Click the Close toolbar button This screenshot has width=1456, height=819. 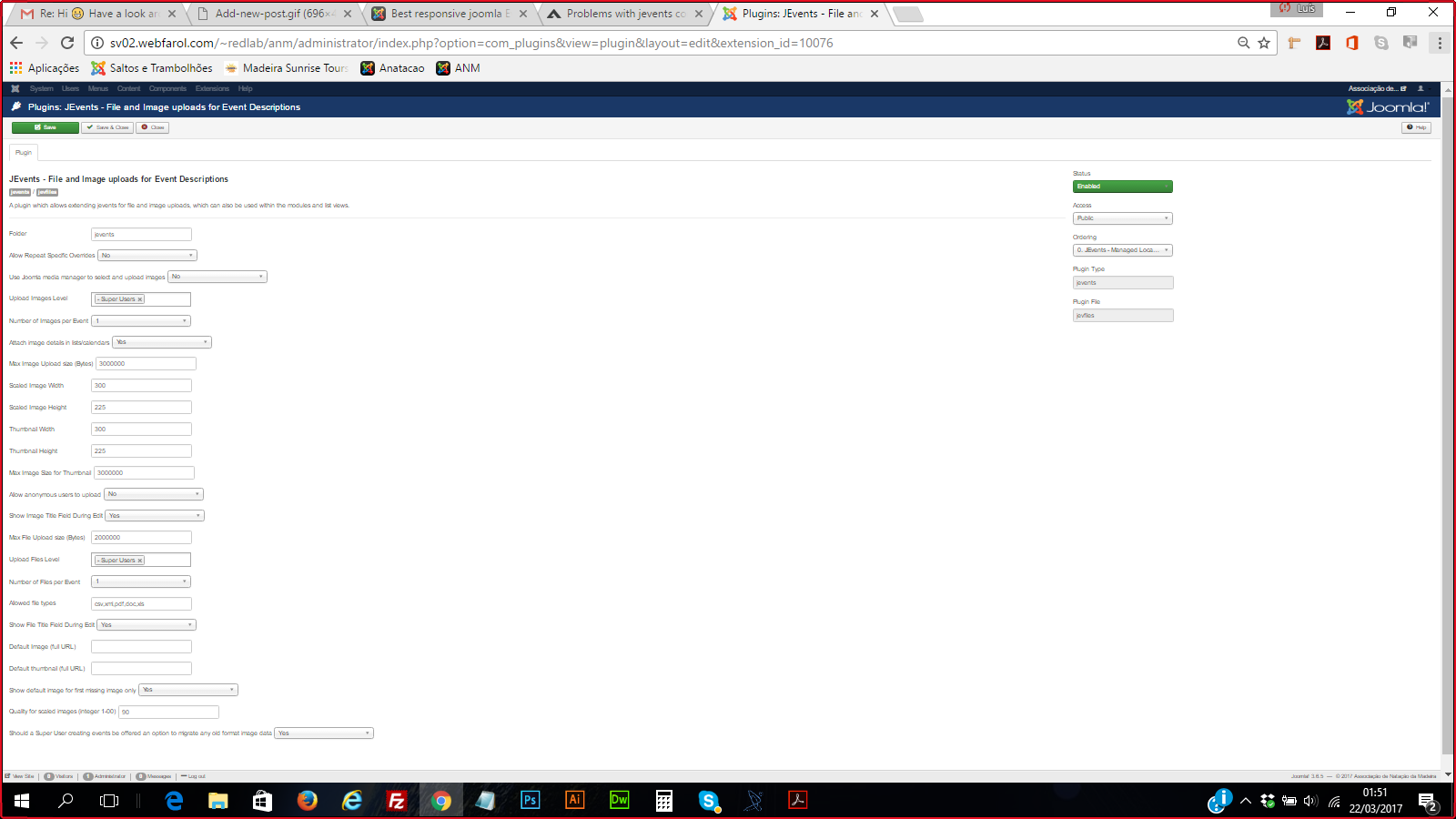[x=153, y=127]
